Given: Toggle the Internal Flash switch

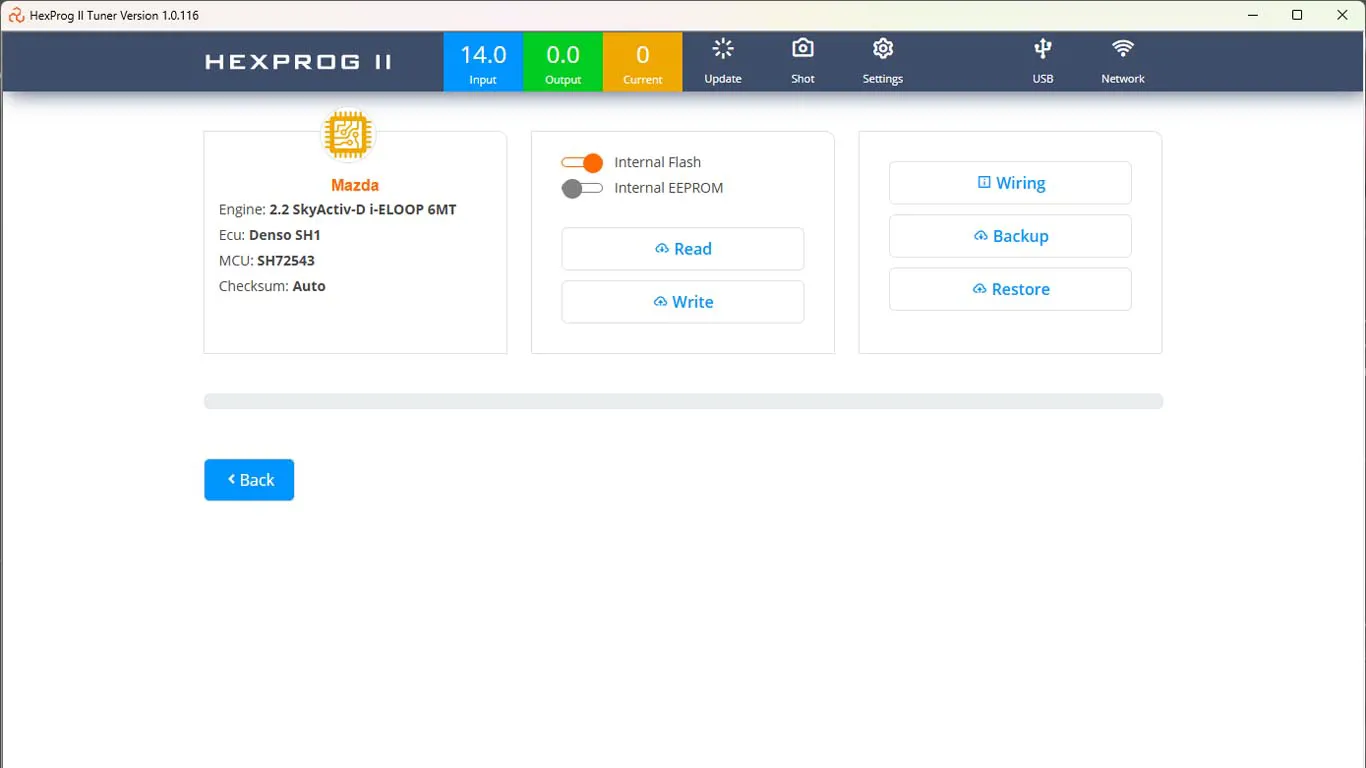Looking at the screenshot, I should pyautogui.click(x=582, y=162).
